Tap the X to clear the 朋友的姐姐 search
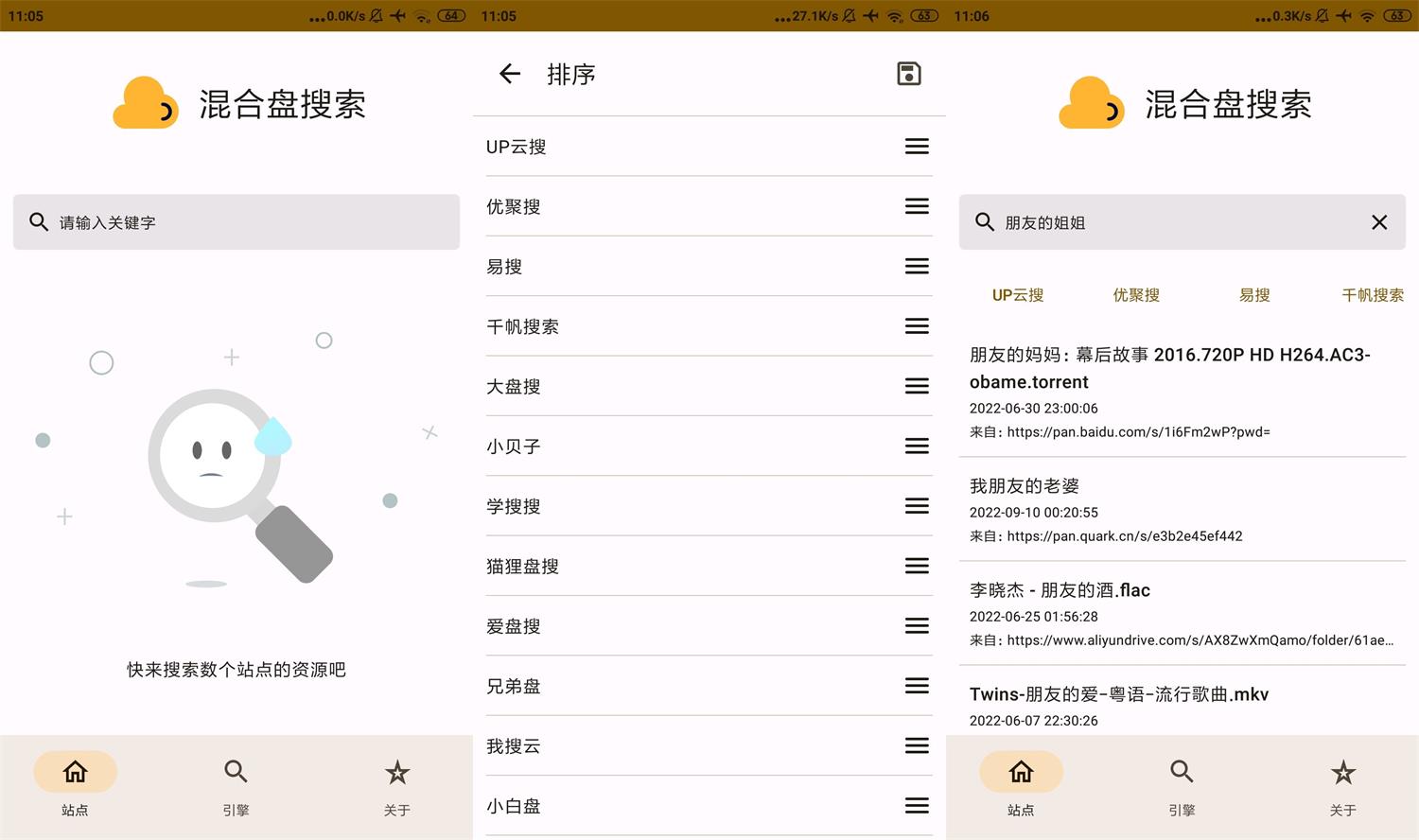 tap(1379, 222)
